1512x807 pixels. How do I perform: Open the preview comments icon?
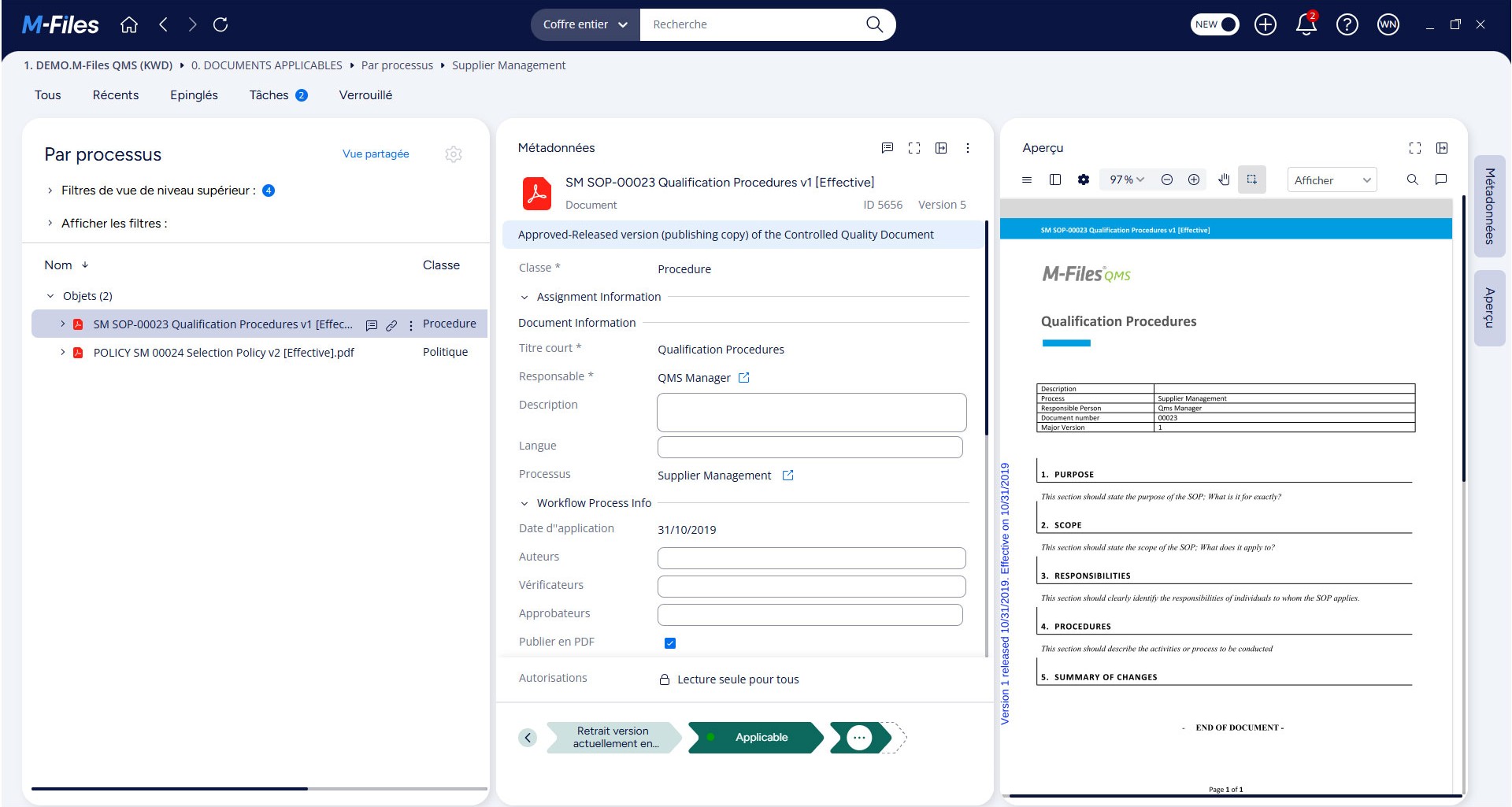pos(1441,180)
